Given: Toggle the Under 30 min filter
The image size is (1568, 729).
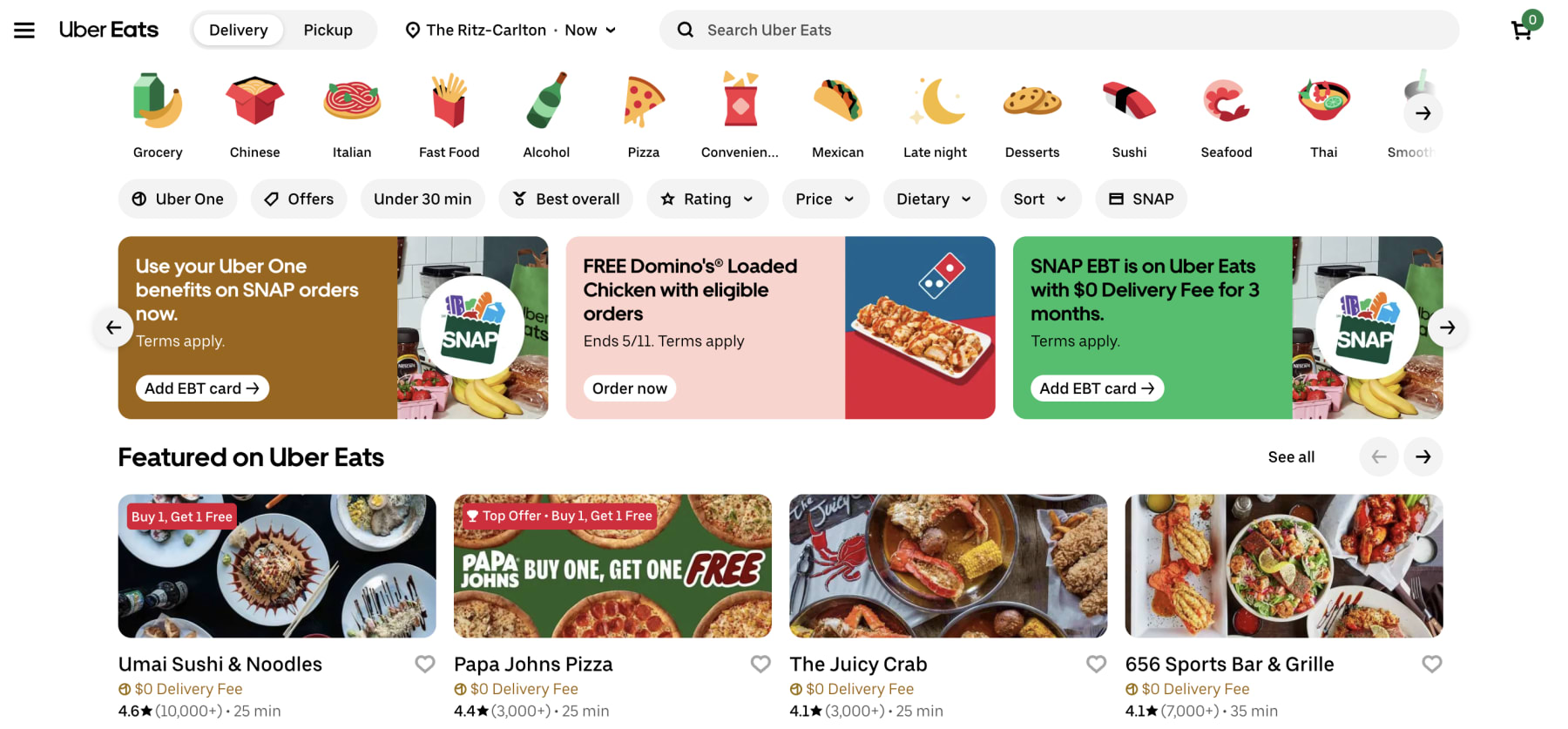Looking at the screenshot, I should tap(422, 199).
